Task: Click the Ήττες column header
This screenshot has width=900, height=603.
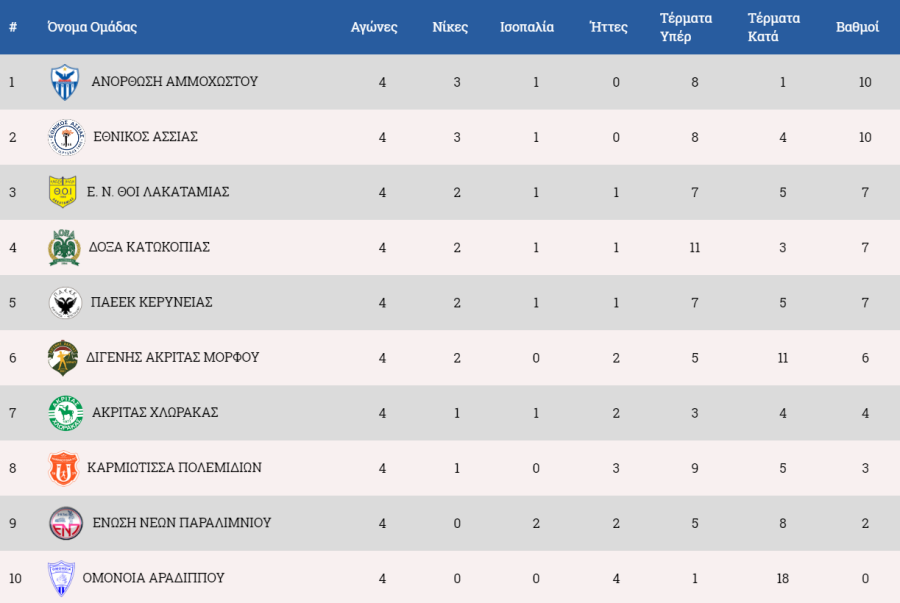Action: [609, 27]
